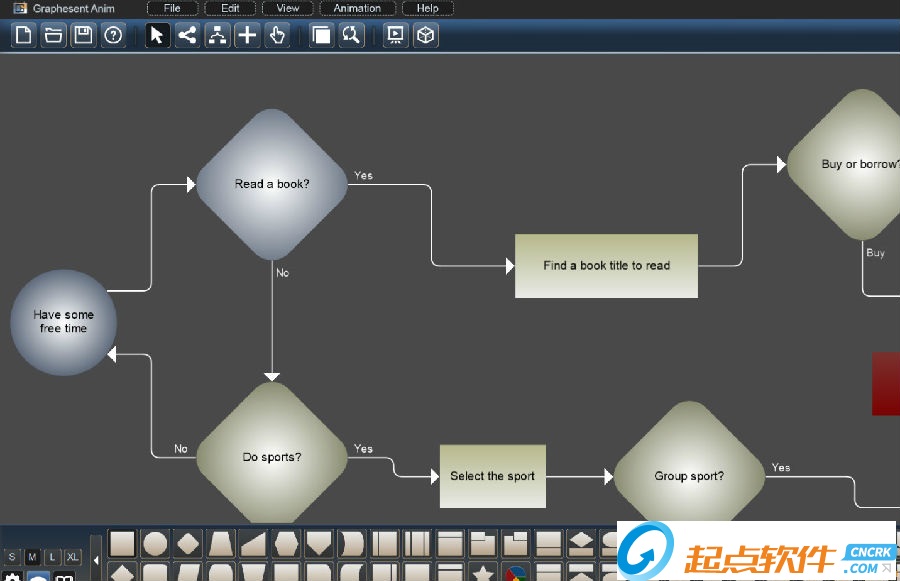Image resolution: width=900 pixels, height=581 pixels.
Task: Select the arrow pointer tool
Action: tap(157, 35)
